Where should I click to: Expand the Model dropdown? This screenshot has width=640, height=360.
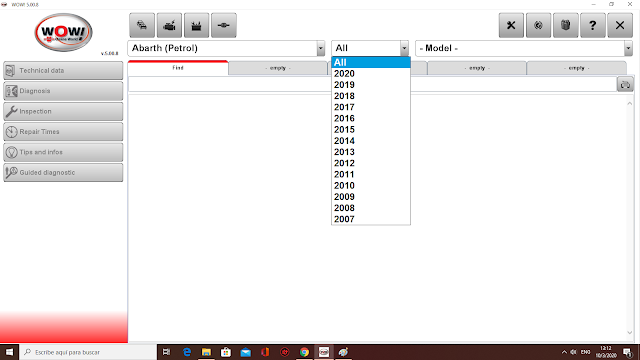pos(628,48)
